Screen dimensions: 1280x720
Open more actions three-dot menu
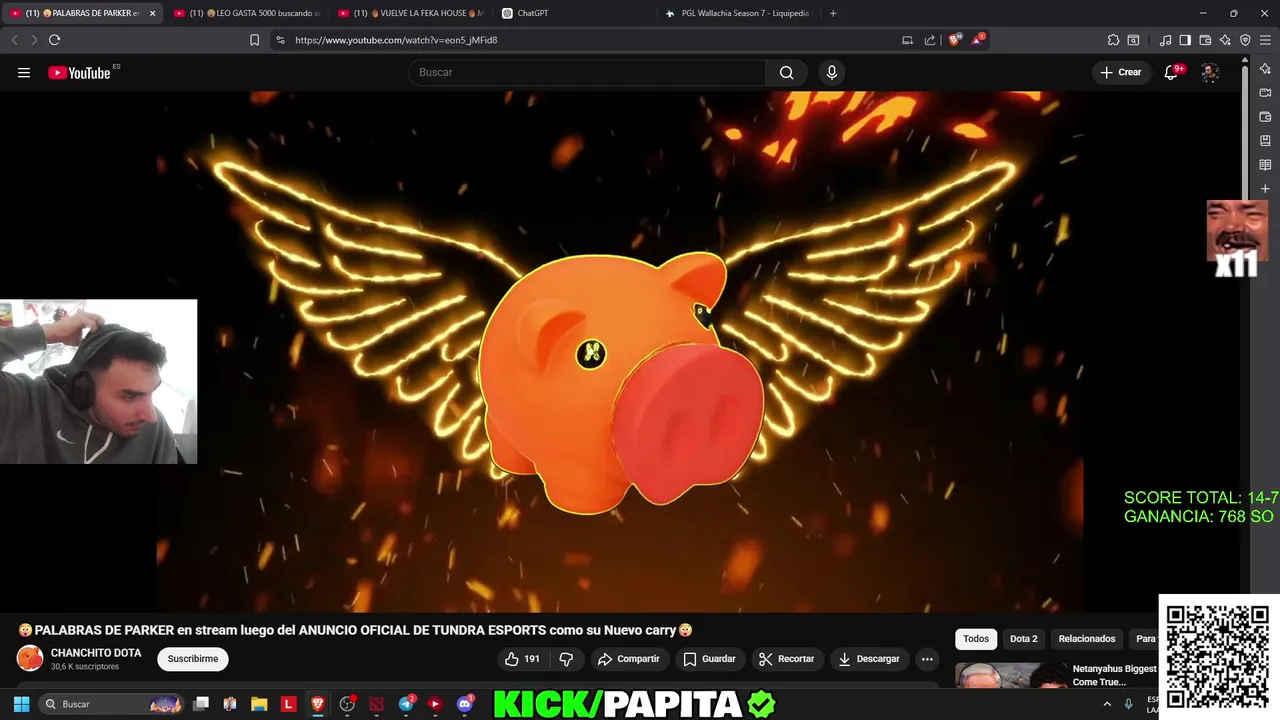coord(927,659)
